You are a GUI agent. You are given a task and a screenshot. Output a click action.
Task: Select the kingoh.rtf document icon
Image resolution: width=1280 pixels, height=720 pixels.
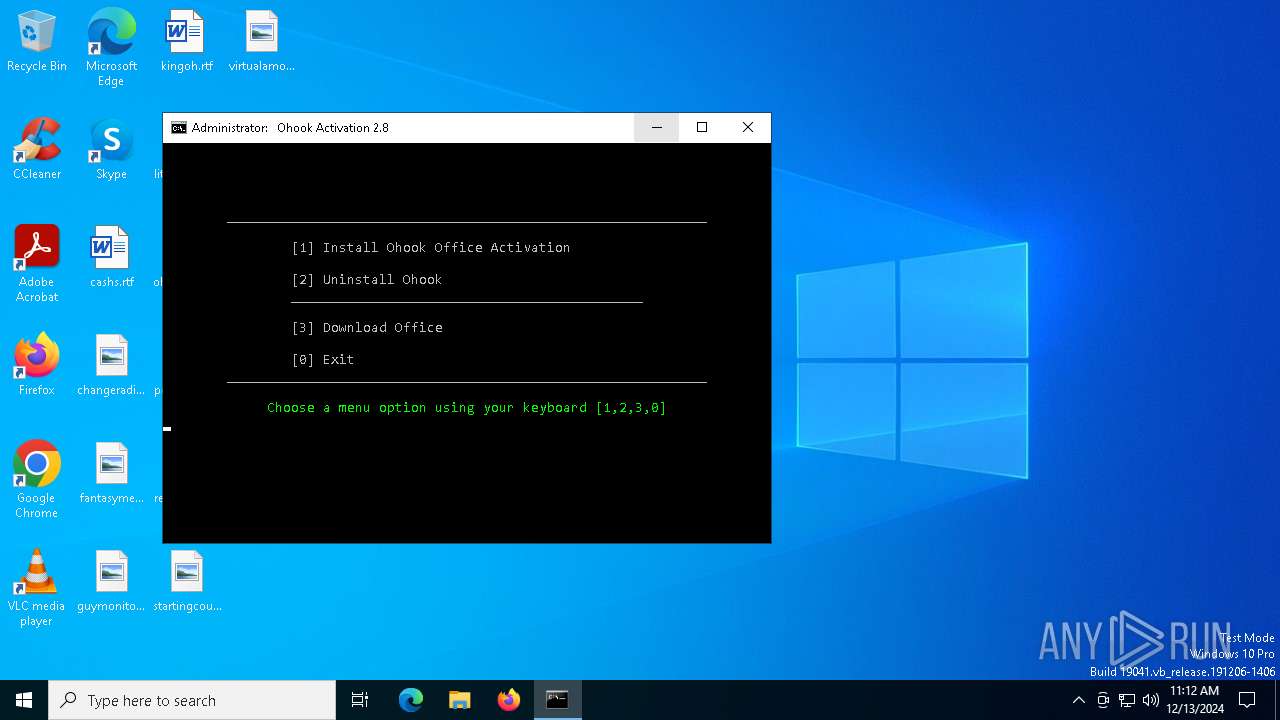point(186,41)
